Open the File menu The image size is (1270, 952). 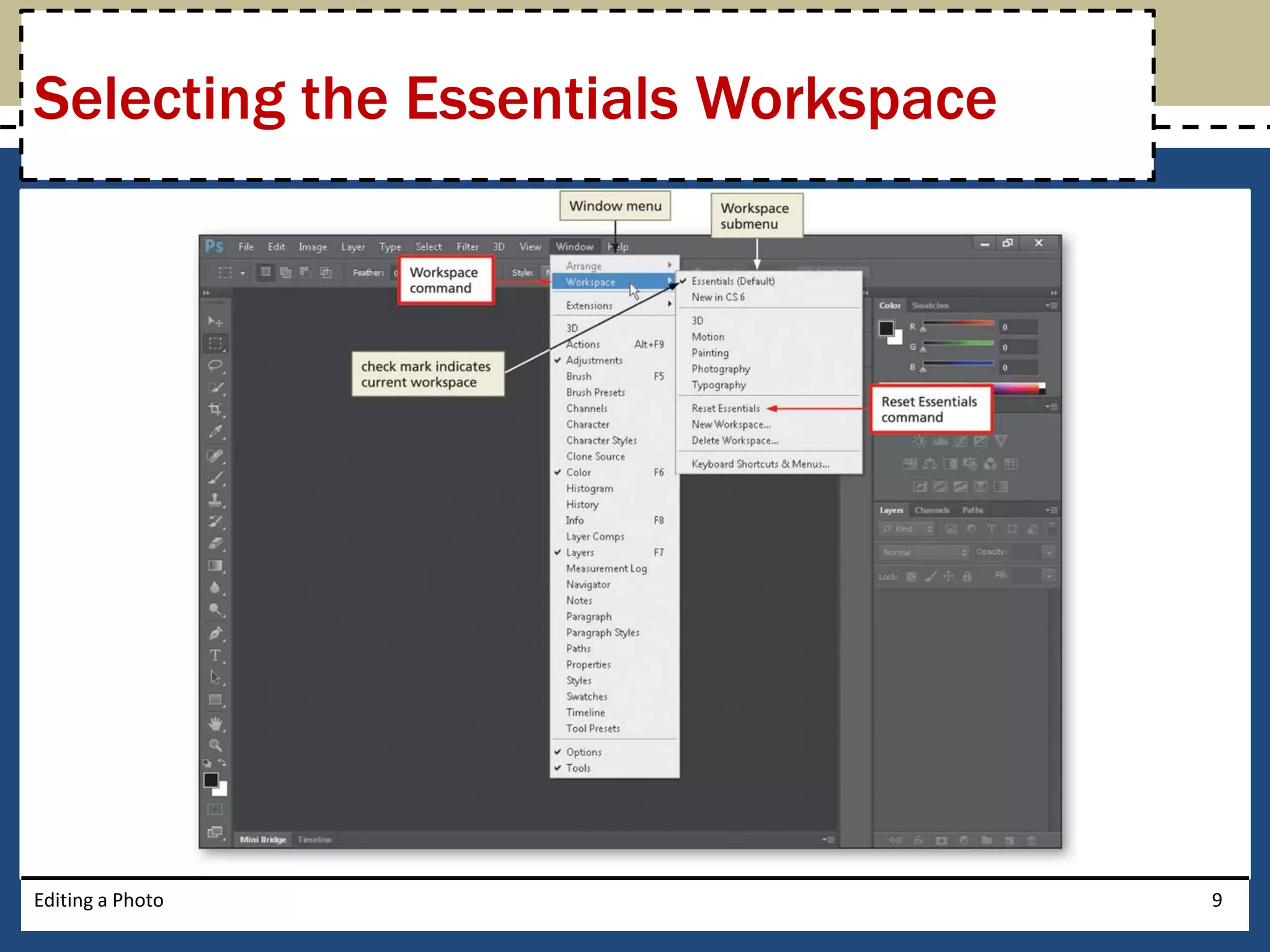246,247
